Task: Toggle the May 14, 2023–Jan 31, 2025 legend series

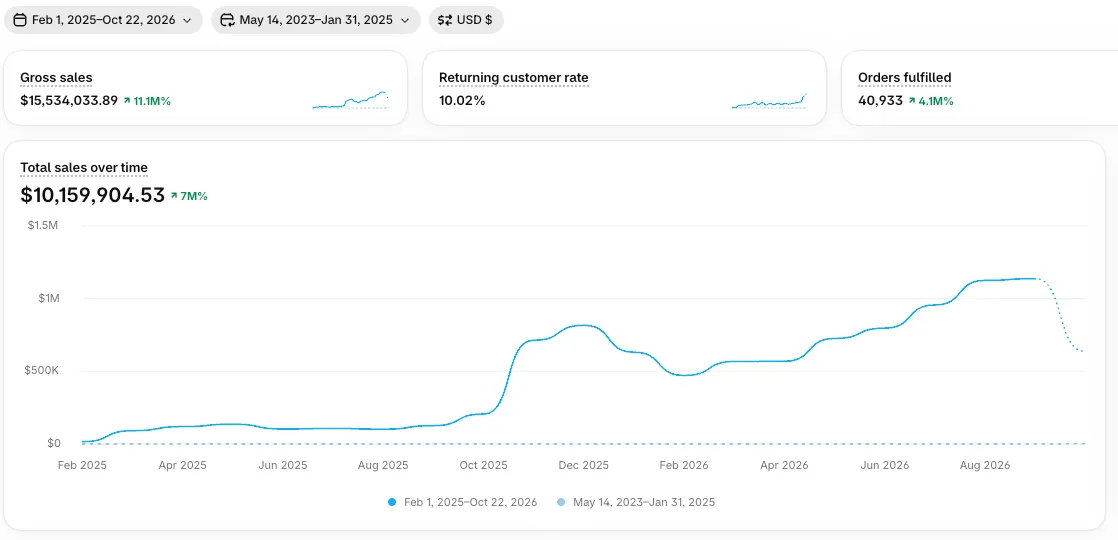Action: 635,502
